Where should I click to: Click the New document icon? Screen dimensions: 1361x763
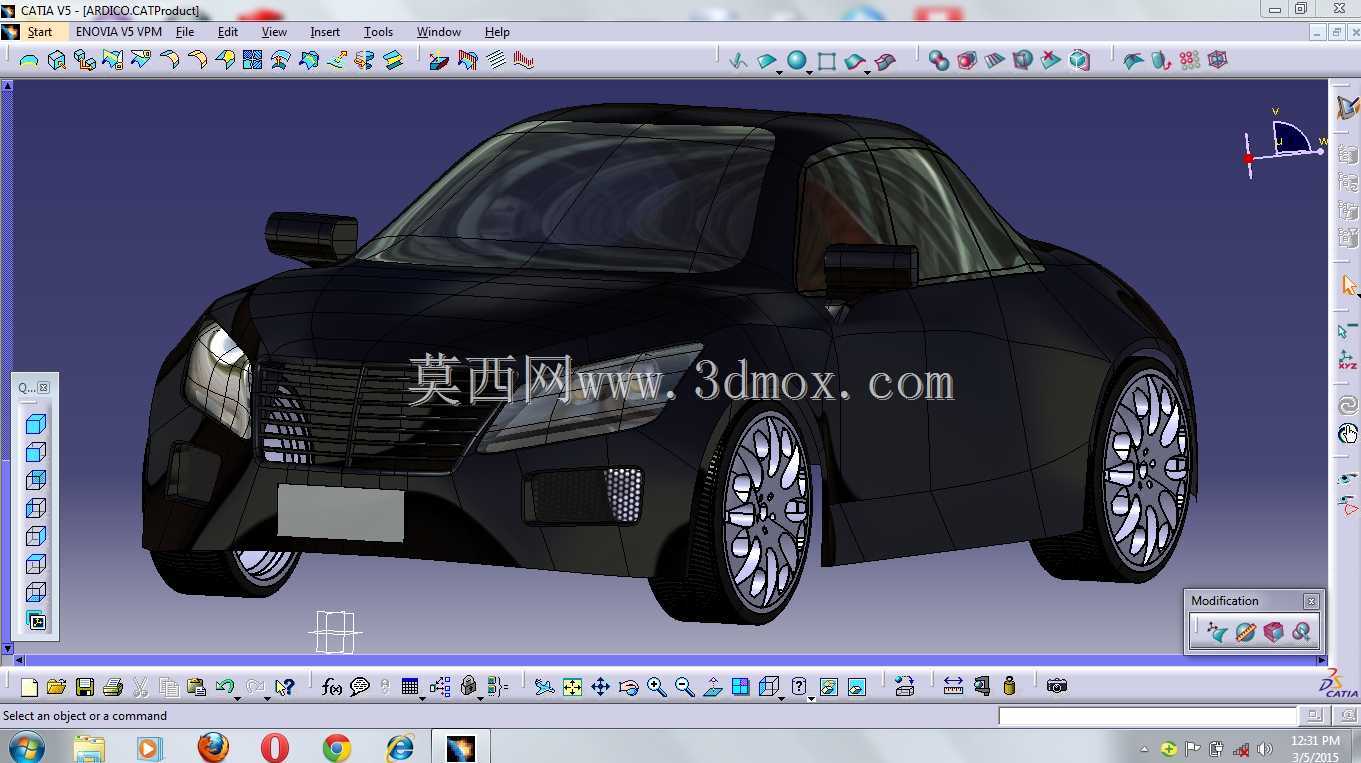29,687
